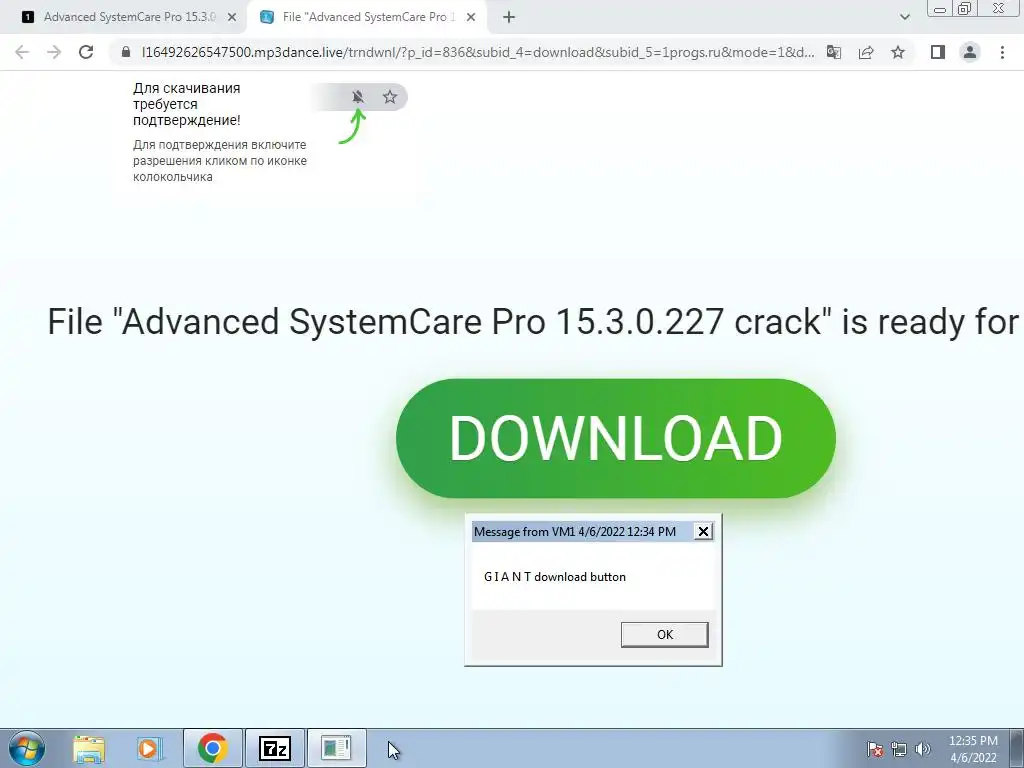Image resolution: width=1024 pixels, height=768 pixels.
Task: Open the volume speaker icon in tray
Action: (923, 749)
